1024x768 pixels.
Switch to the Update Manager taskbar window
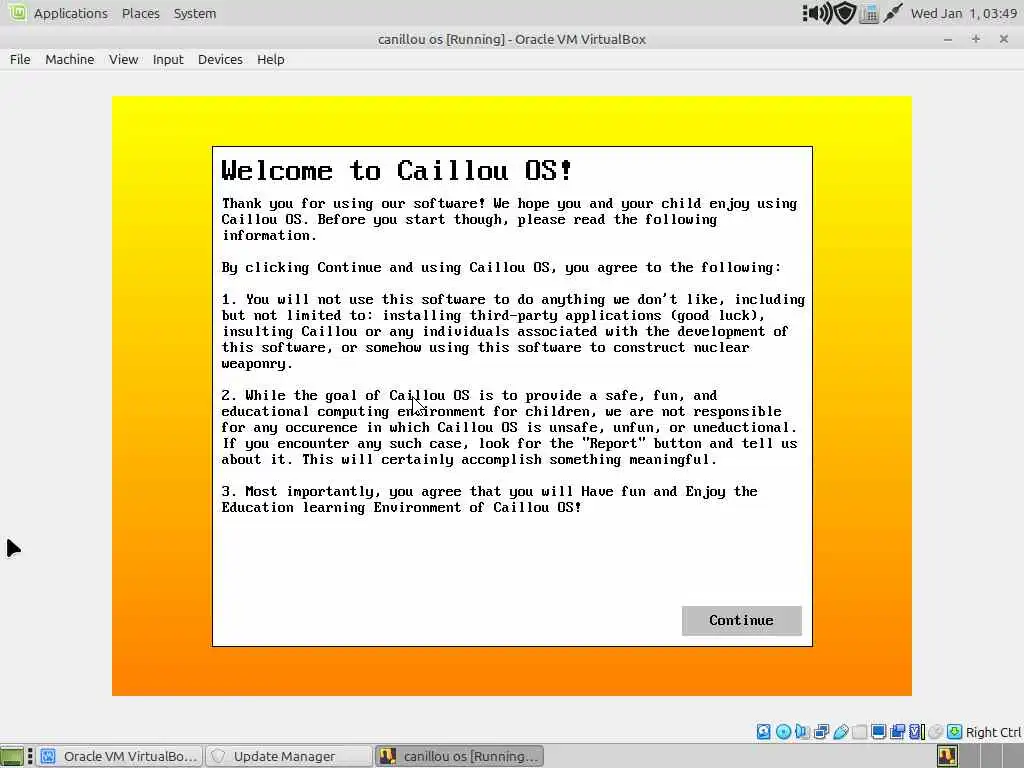click(x=289, y=756)
